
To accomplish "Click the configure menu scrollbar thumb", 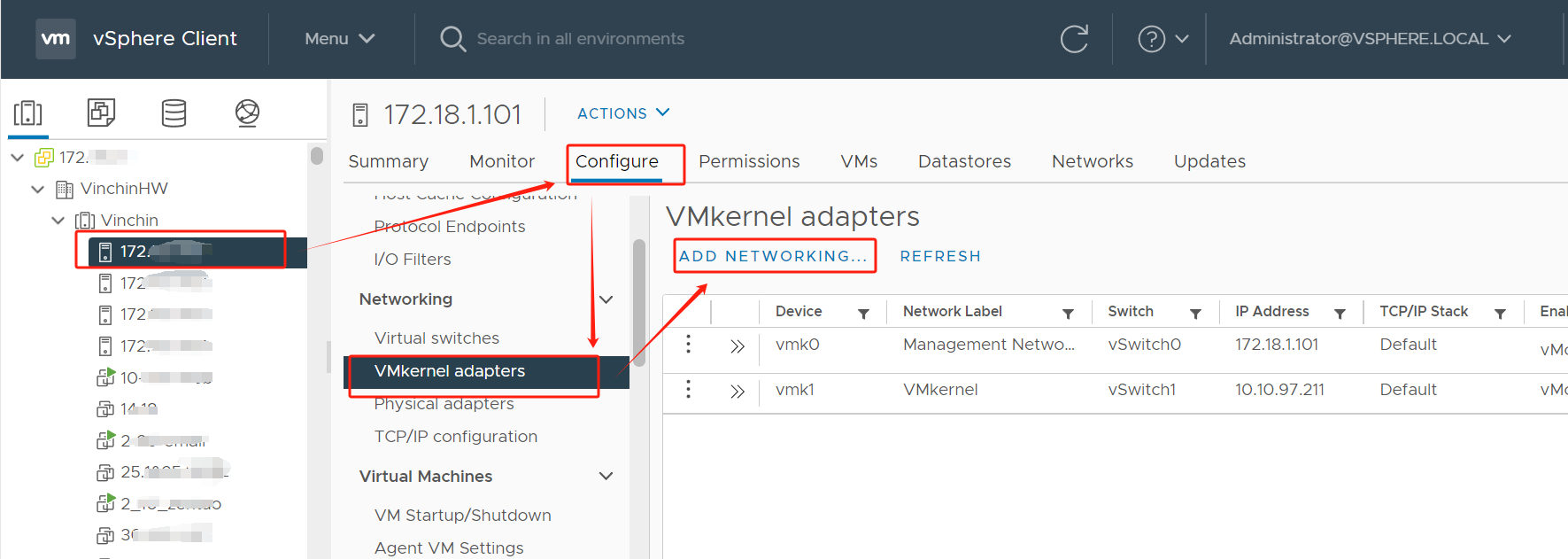I will pyautogui.click(x=639, y=303).
